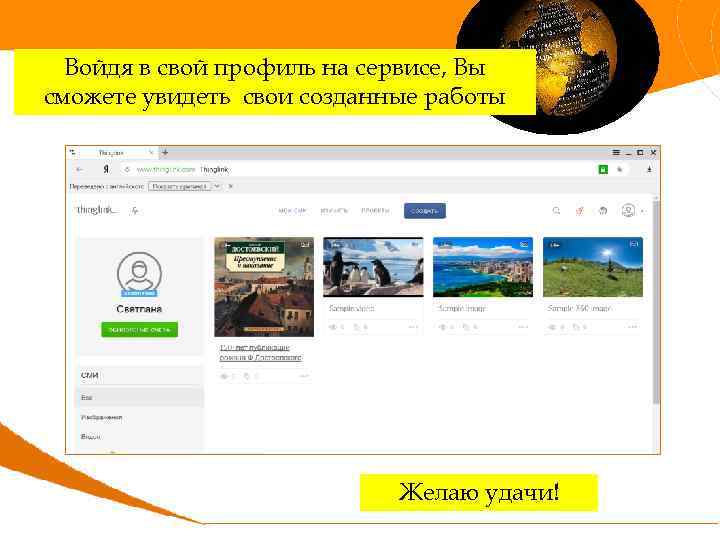
Task: Click the show original button in translate bar
Action: tap(180, 186)
